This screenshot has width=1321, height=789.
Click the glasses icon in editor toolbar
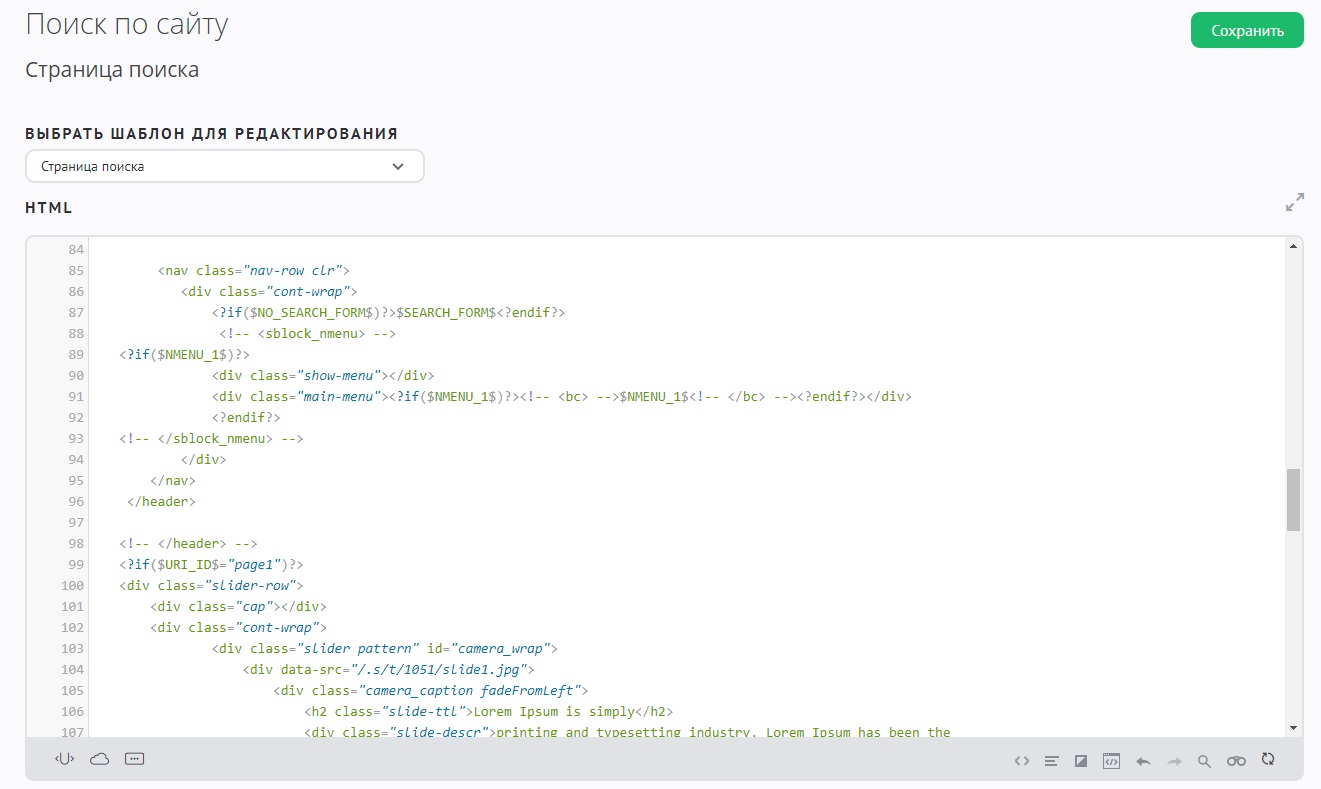tap(1237, 761)
